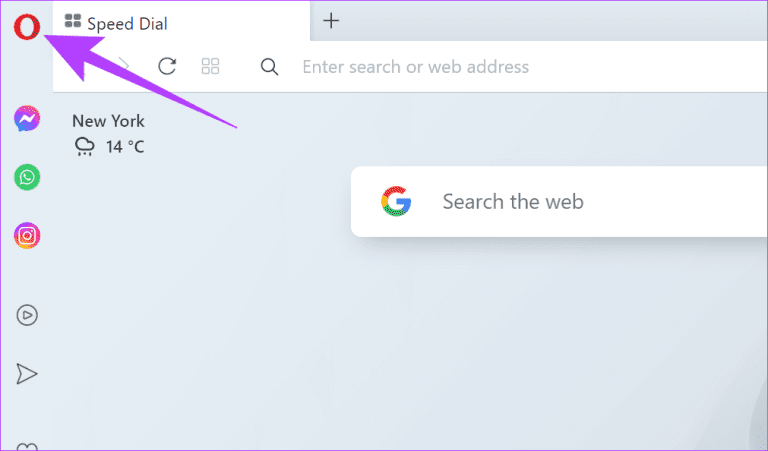The height and width of the screenshot is (451, 768).
Task: Open a new tab with the plus button
Action: [332, 21]
